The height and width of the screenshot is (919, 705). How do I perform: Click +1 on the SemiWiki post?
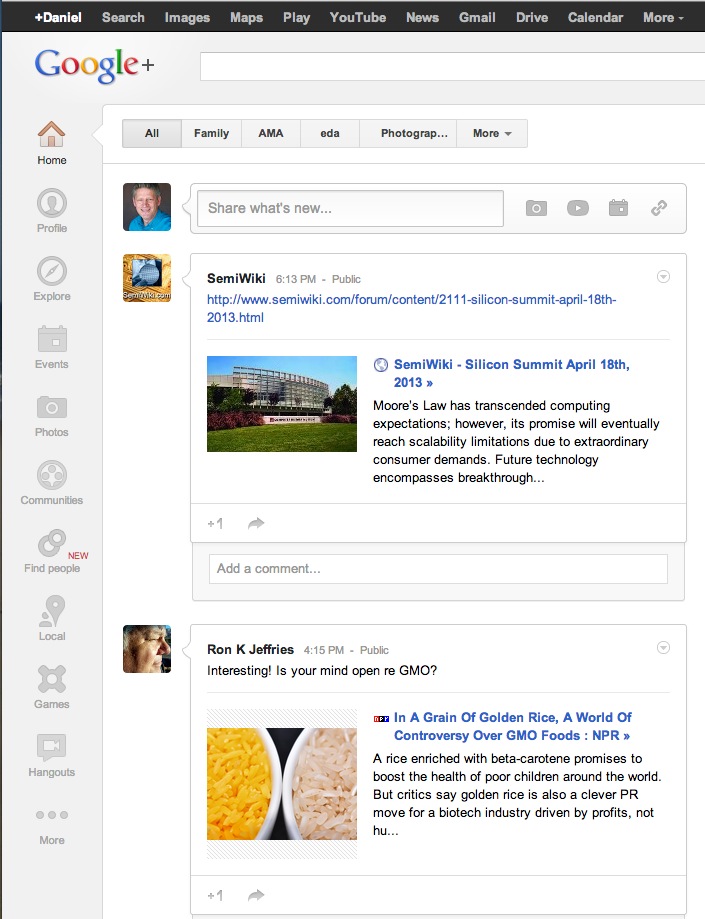coord(215,523)
